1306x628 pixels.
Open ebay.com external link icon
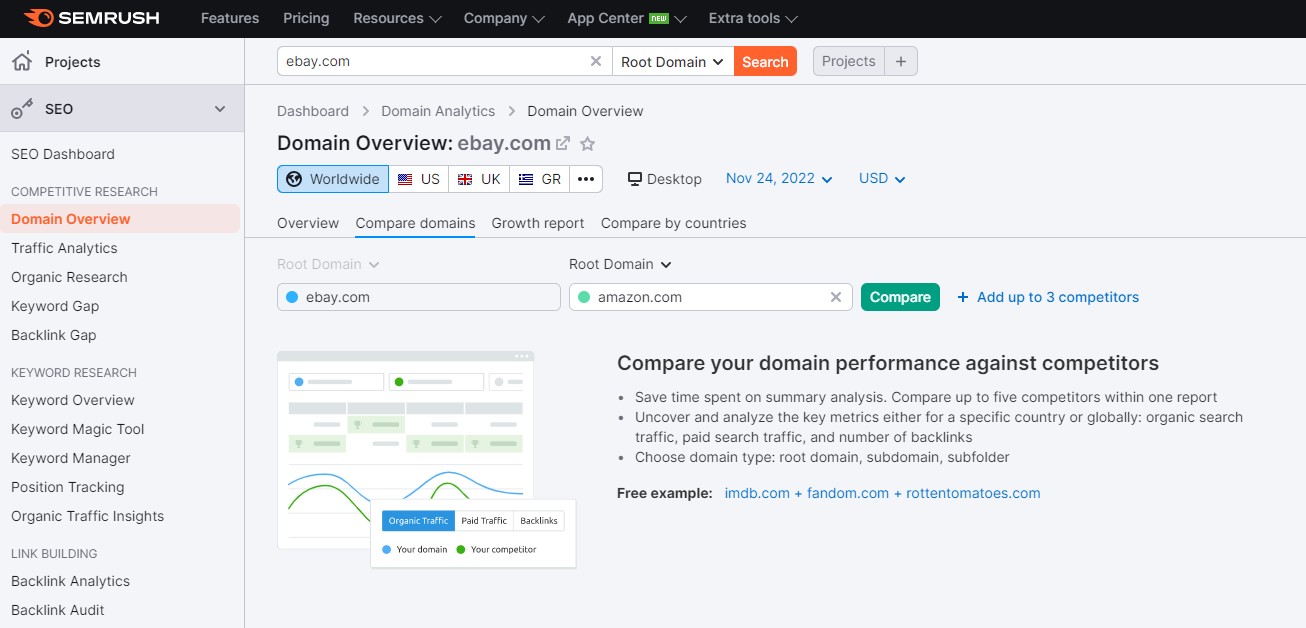[x=563, y=144]
